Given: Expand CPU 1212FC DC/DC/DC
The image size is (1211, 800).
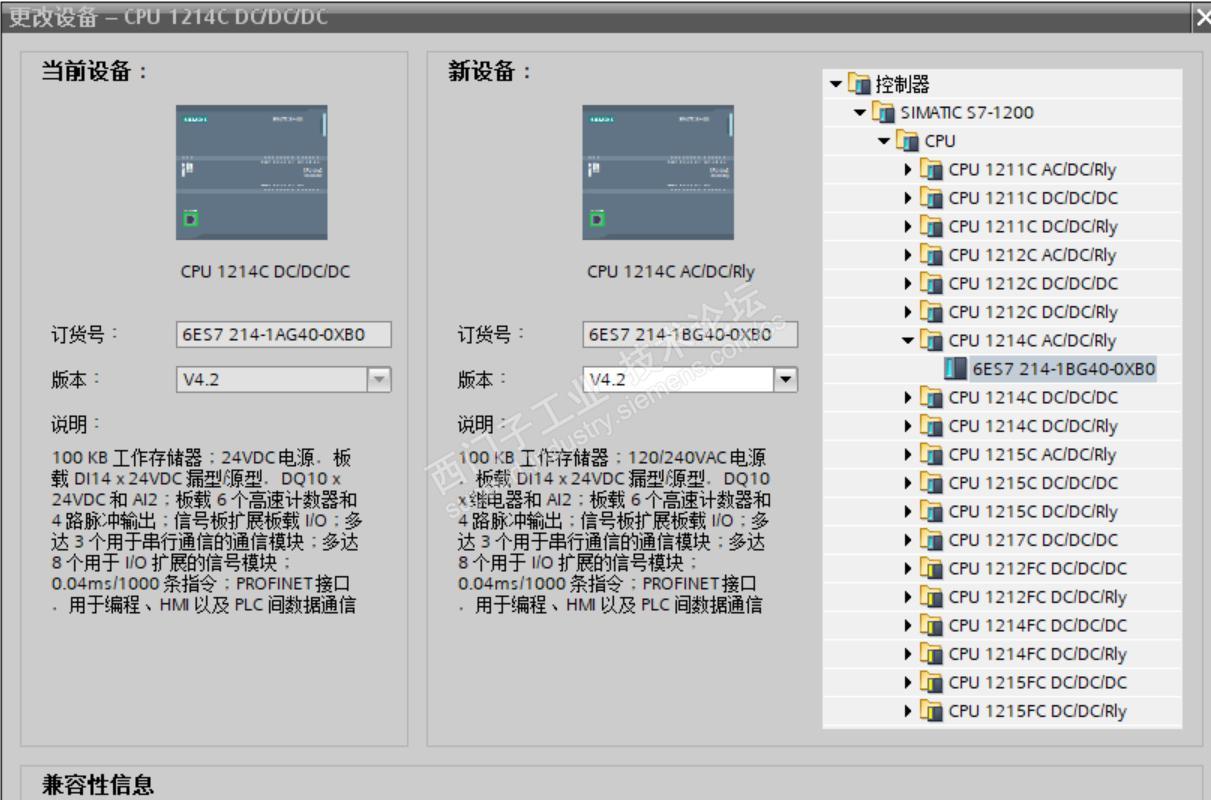Looking at the screenshot, I should click(x=908, y=569).
